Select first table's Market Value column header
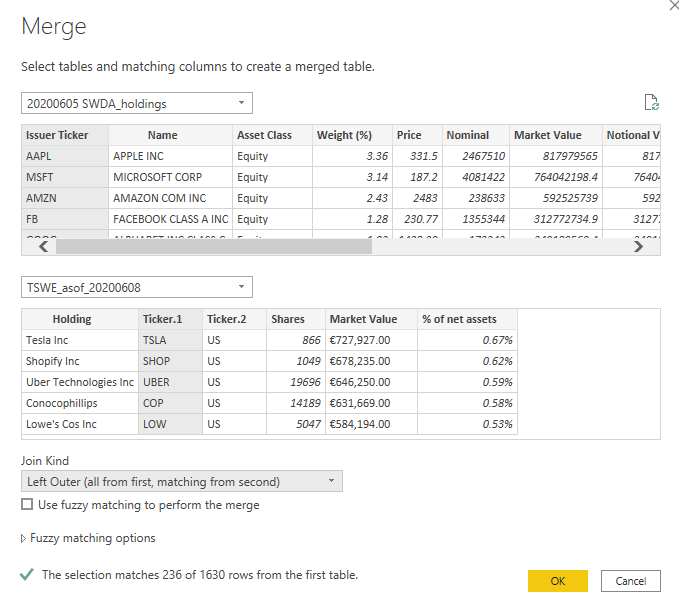Viewport: 679px width, 614px height. click(x=556, y=135)
